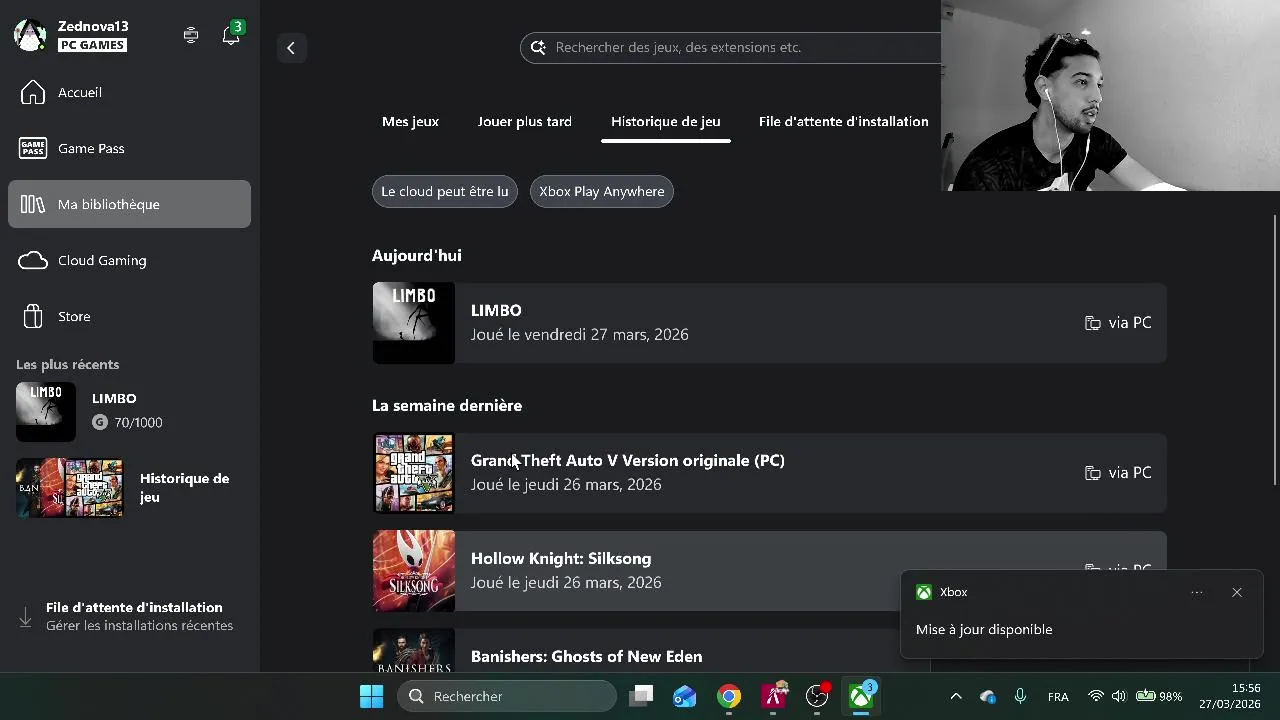
Task: Toggle the Le cloud peut être lu filter
Action: 445,191
